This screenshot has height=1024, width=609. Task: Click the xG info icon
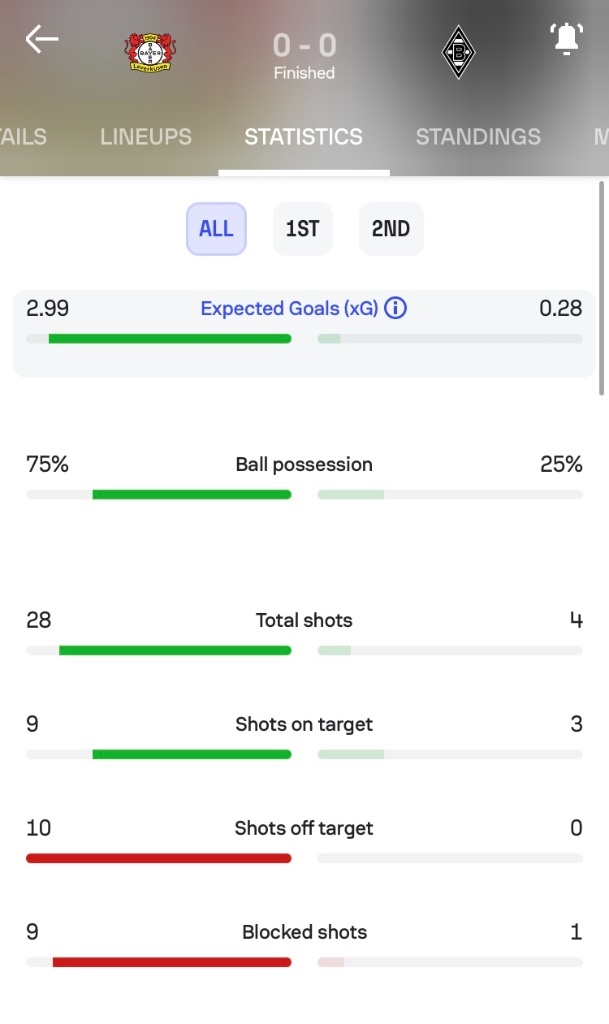pyautogui.click(x=395, y=308)
